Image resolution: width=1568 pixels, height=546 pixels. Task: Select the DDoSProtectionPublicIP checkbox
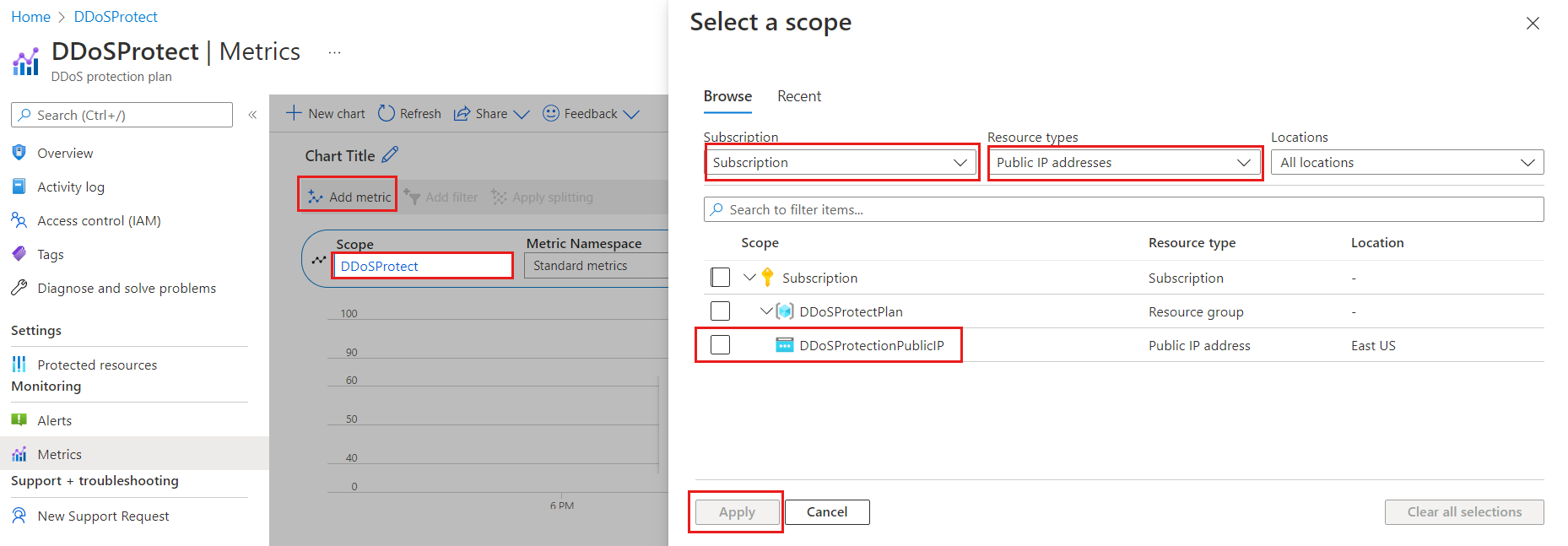[720, 345]
